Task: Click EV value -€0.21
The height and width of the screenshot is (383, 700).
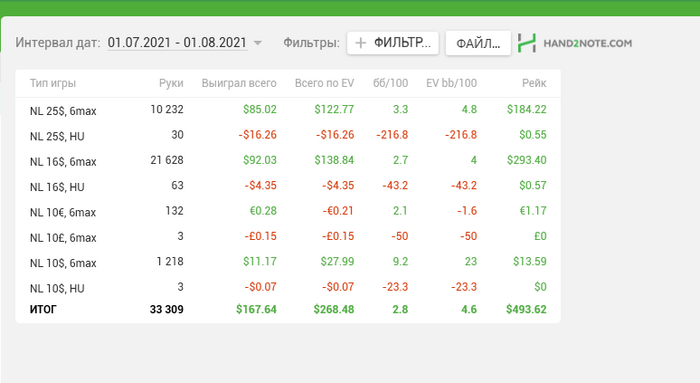Action: (x=338, y=211)
